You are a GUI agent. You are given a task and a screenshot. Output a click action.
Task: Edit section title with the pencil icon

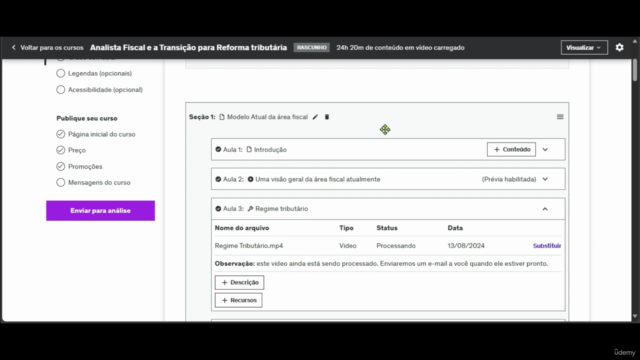click(x=315, y=117)
